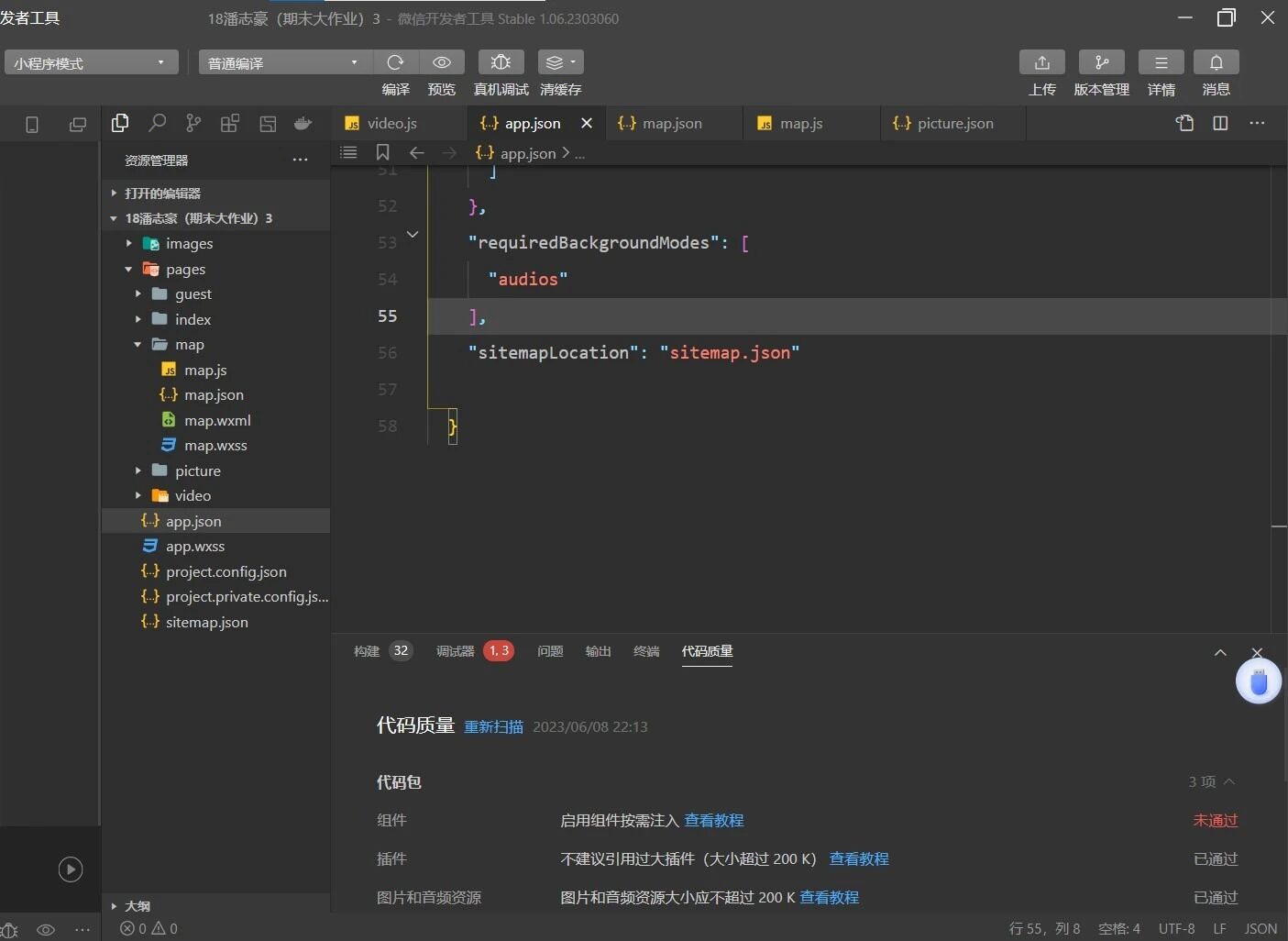Click the rescan link in code quality
Image resolution: width=1288 pixels, height=941 pixels.
tap(493, 727)
